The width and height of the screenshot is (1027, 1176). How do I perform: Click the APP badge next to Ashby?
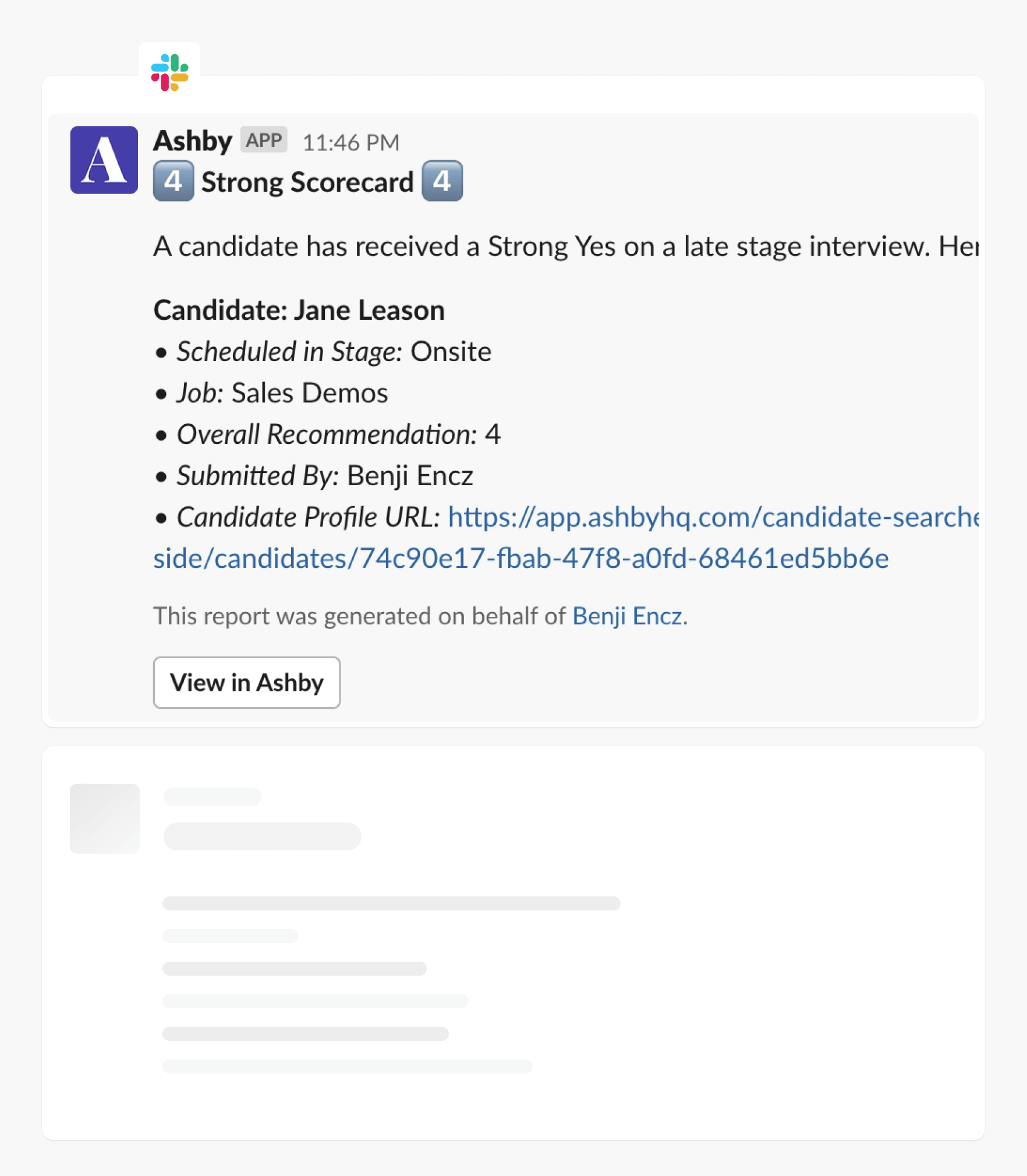(263, 139)
